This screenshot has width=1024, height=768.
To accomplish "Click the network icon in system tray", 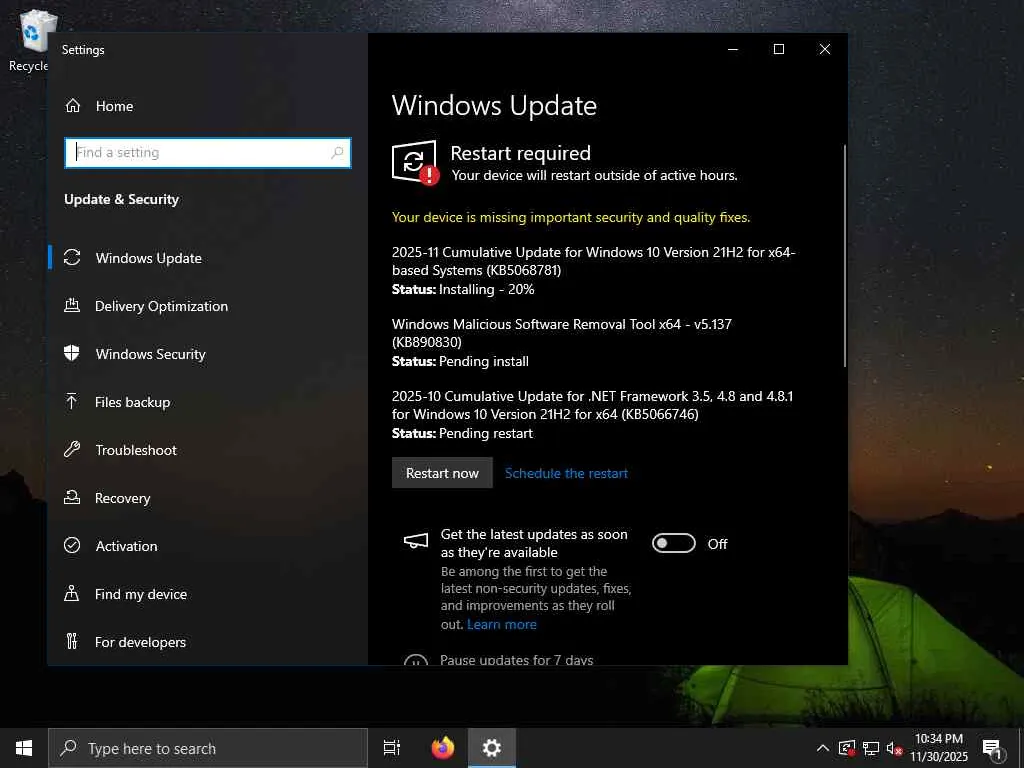I will pos(871,748).
